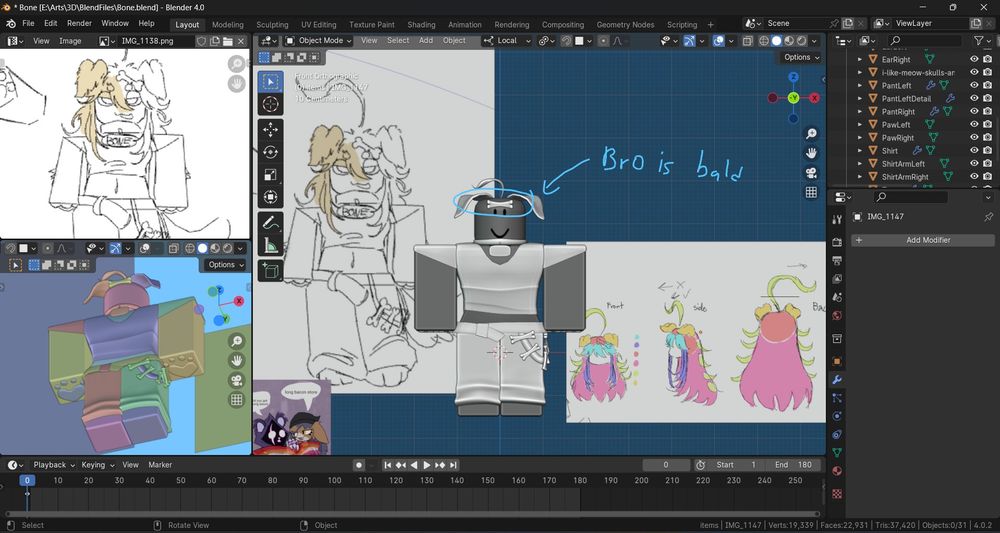Open the Object Mode dropdown
Screen dimensions: 1000x533
point(318,41)
